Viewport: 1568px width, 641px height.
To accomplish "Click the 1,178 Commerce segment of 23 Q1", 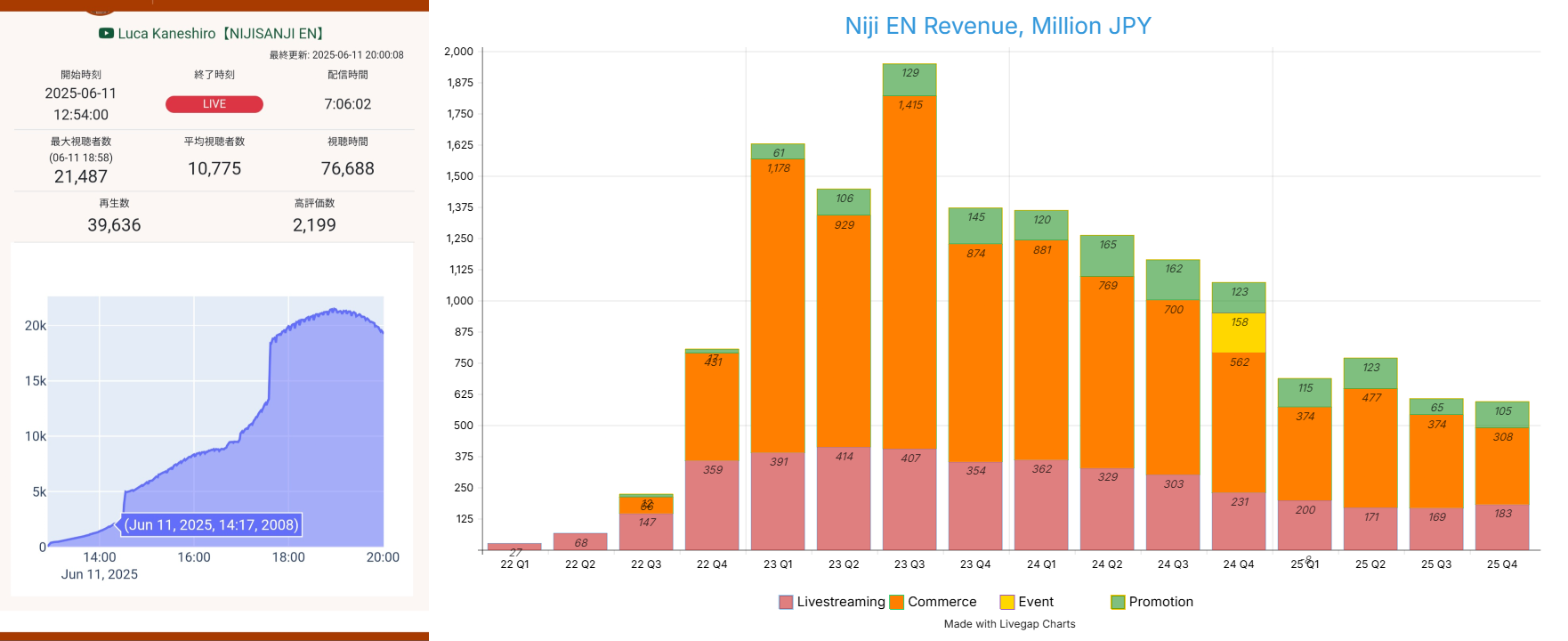I will [x=778, y=305].
